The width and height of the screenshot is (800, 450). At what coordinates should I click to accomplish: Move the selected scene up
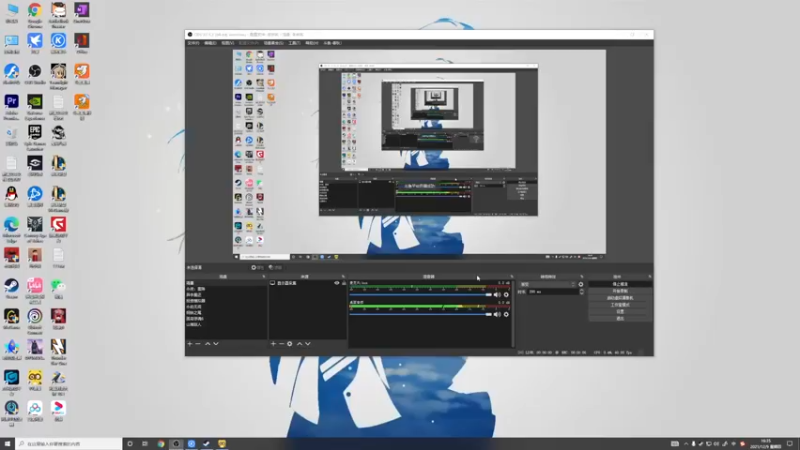(x=208, y=344)
